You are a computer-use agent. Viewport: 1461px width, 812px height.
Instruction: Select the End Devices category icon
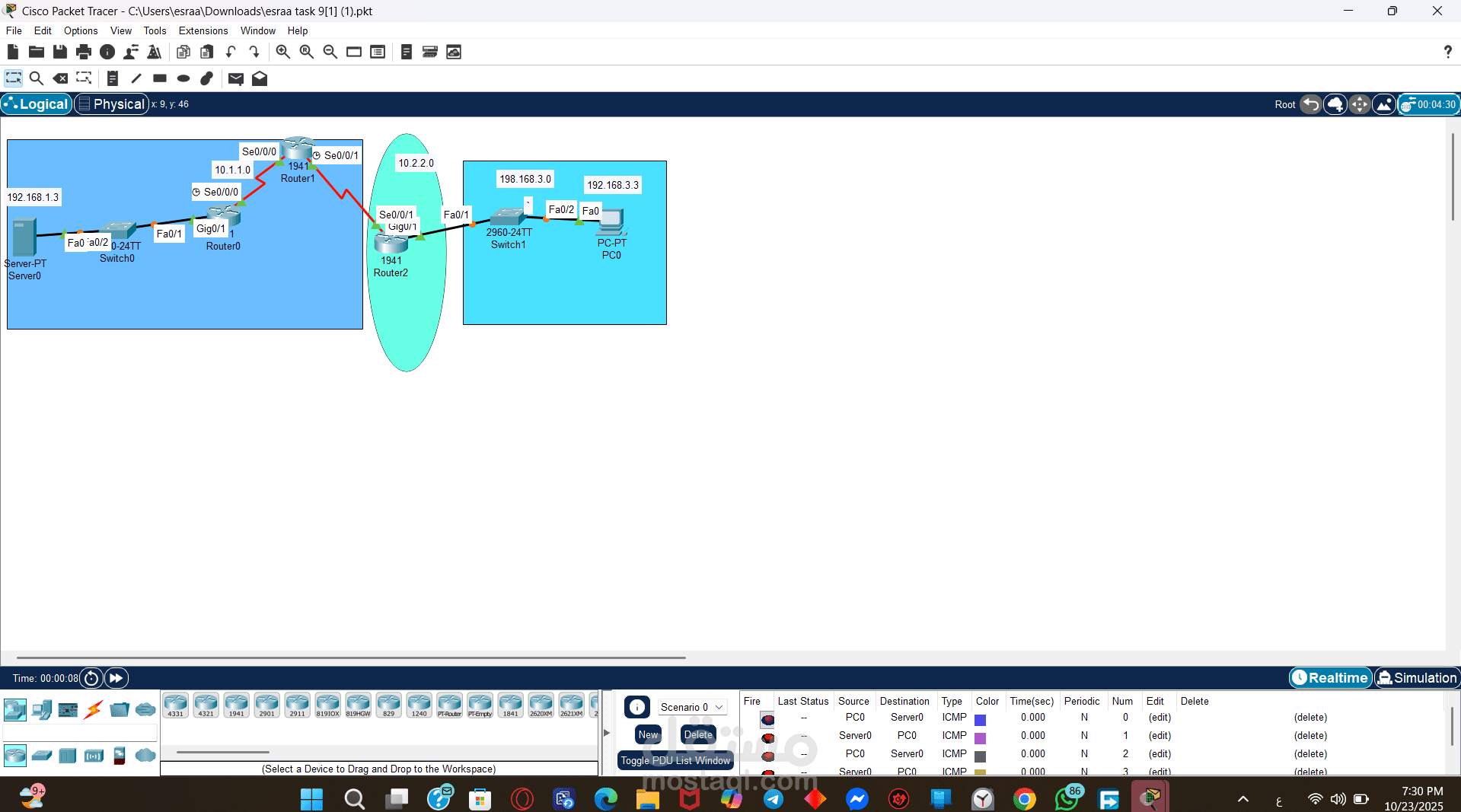point(42,710)
